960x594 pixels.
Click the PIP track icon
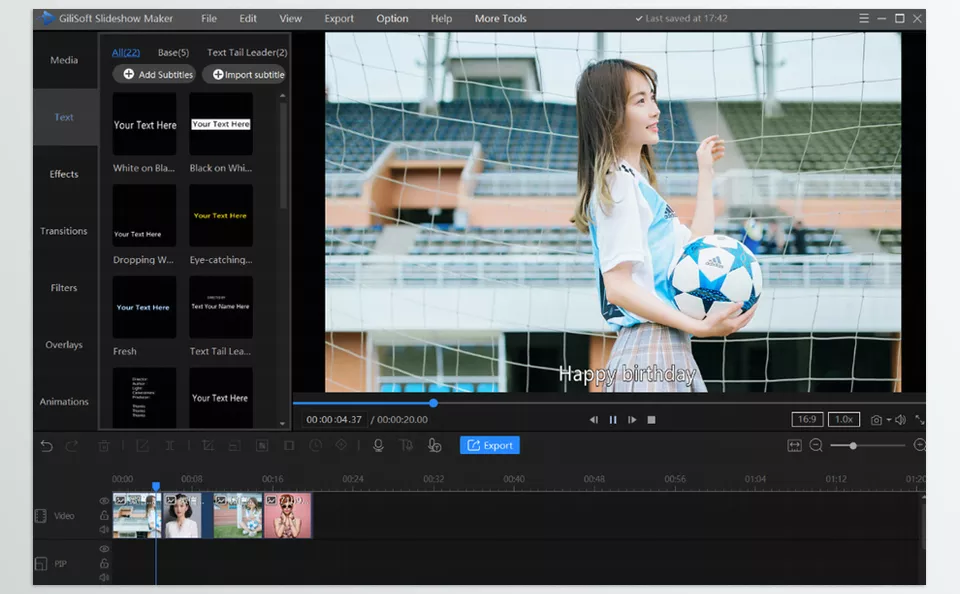[x=40, y=563]
